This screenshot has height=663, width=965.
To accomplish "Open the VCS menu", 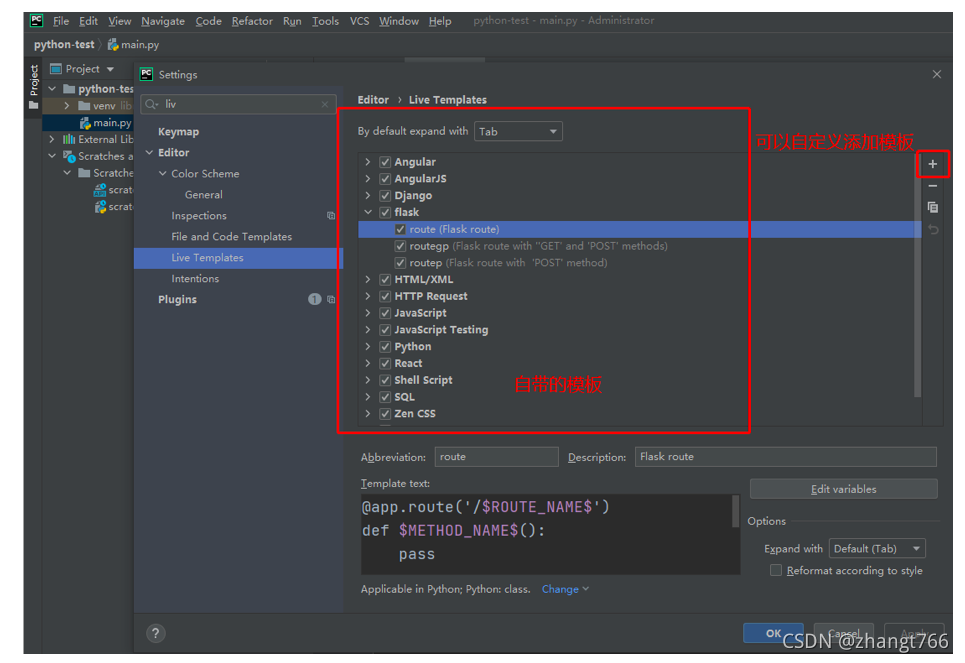I will (359, 20).
